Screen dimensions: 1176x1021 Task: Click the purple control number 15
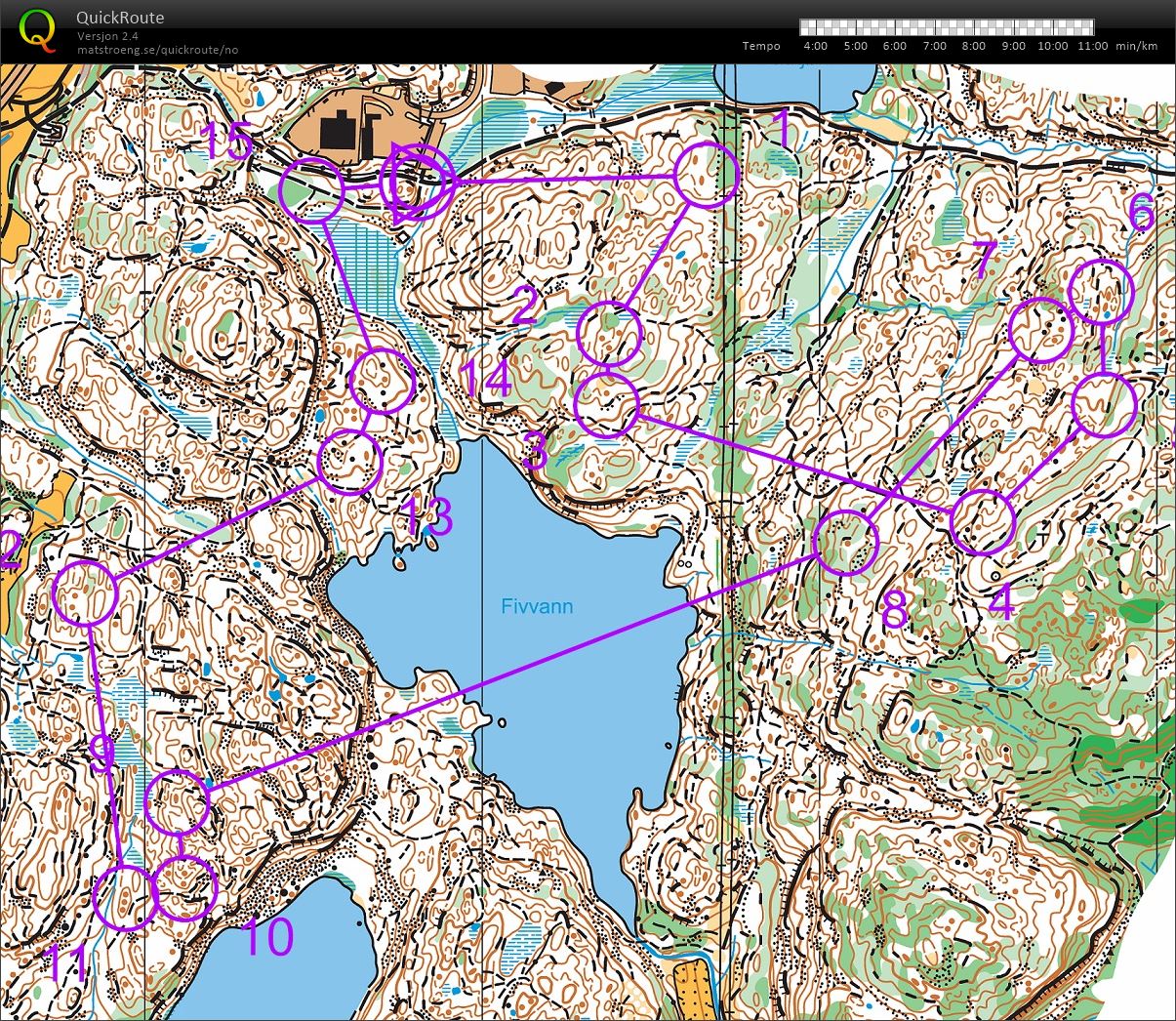(225, 143)
